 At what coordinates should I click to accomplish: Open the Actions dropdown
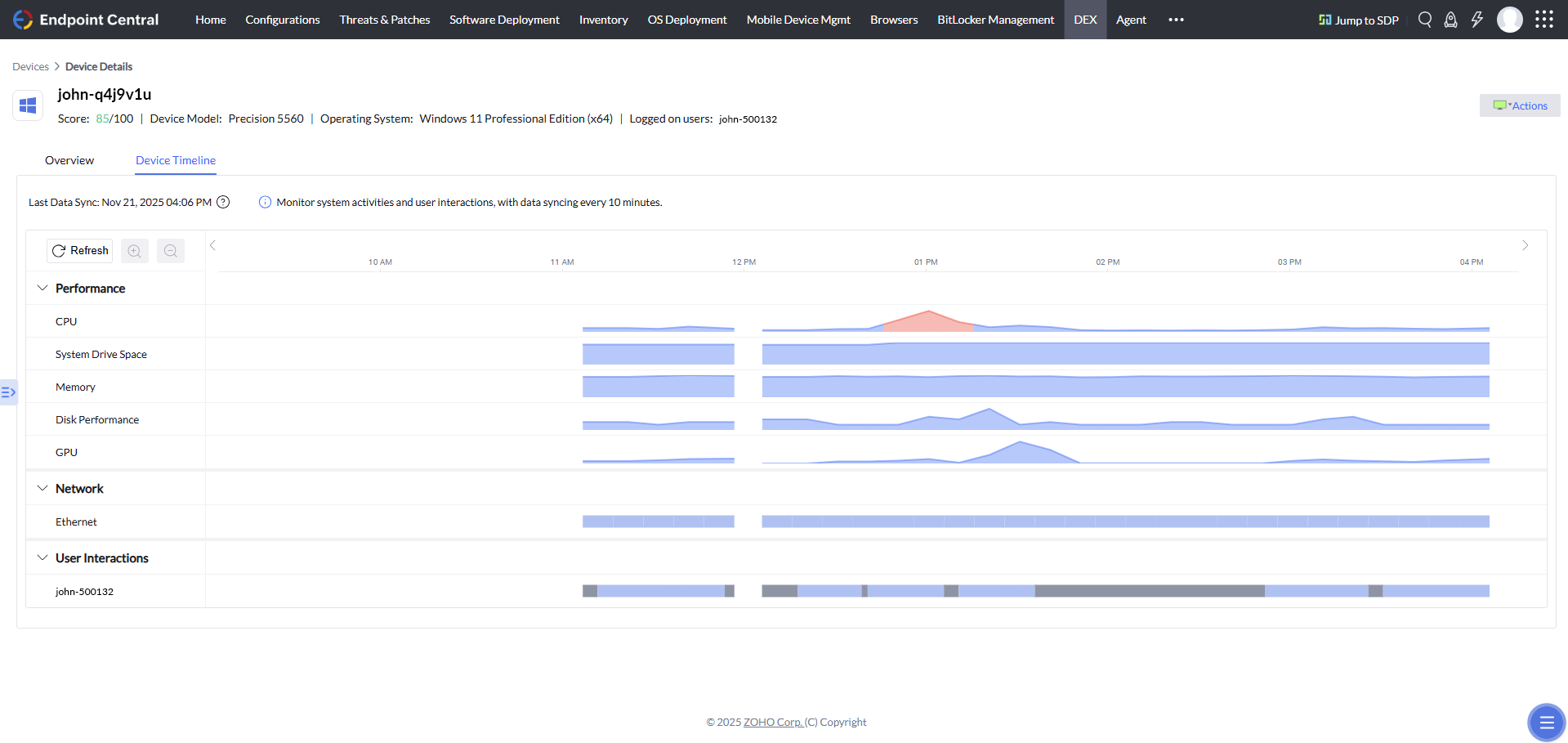tap(1520, 105)
